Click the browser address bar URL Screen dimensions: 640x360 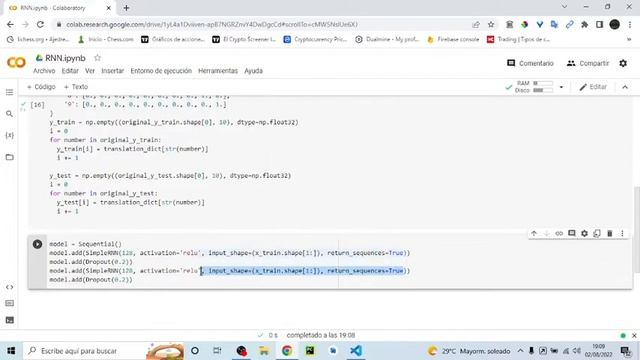point(212,24)
